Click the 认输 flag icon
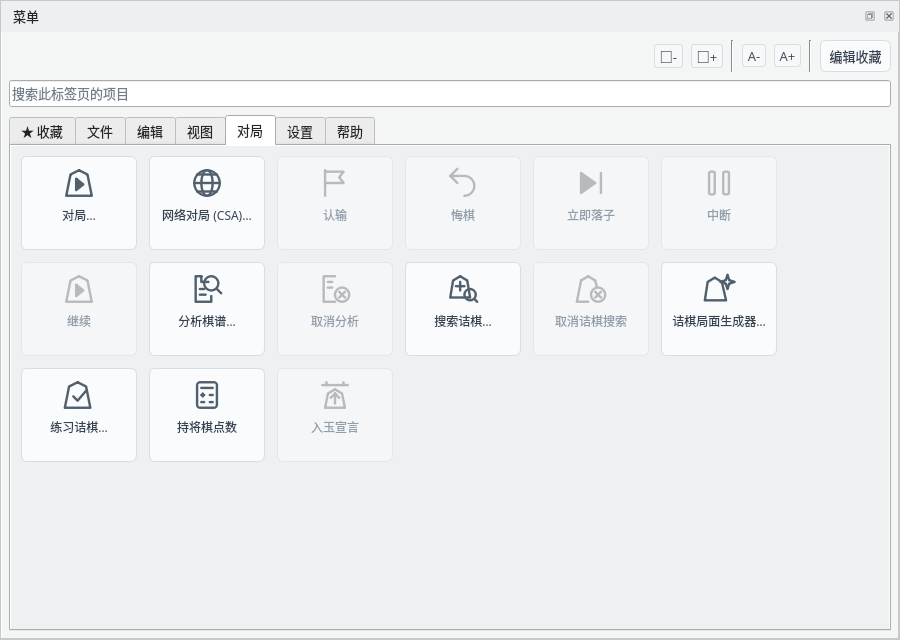This screenshot has height=640, width=900. pyautogui.click(x=335, y=184)
